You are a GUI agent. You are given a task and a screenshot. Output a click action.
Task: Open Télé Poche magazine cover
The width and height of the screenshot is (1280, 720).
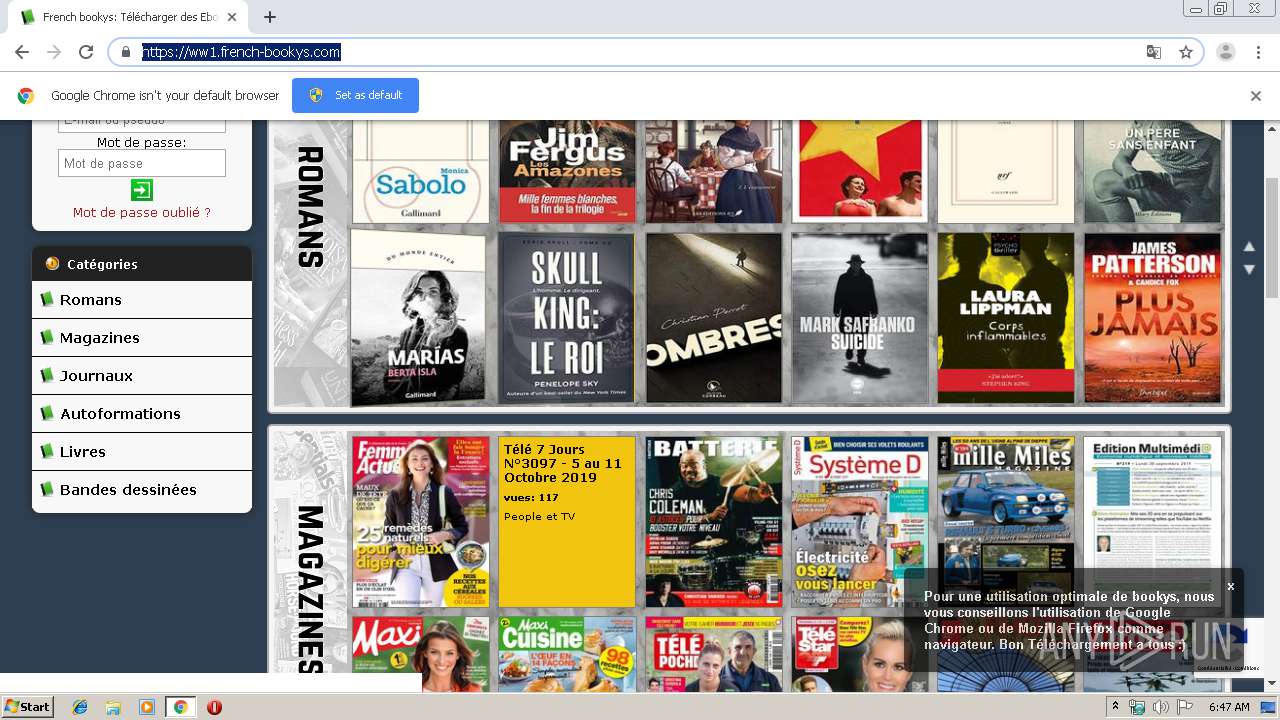click(713, 654)
